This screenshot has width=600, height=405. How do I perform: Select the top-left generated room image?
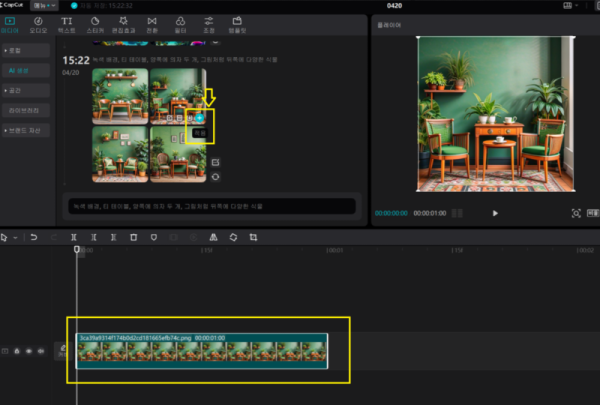[x=120, y=95]
